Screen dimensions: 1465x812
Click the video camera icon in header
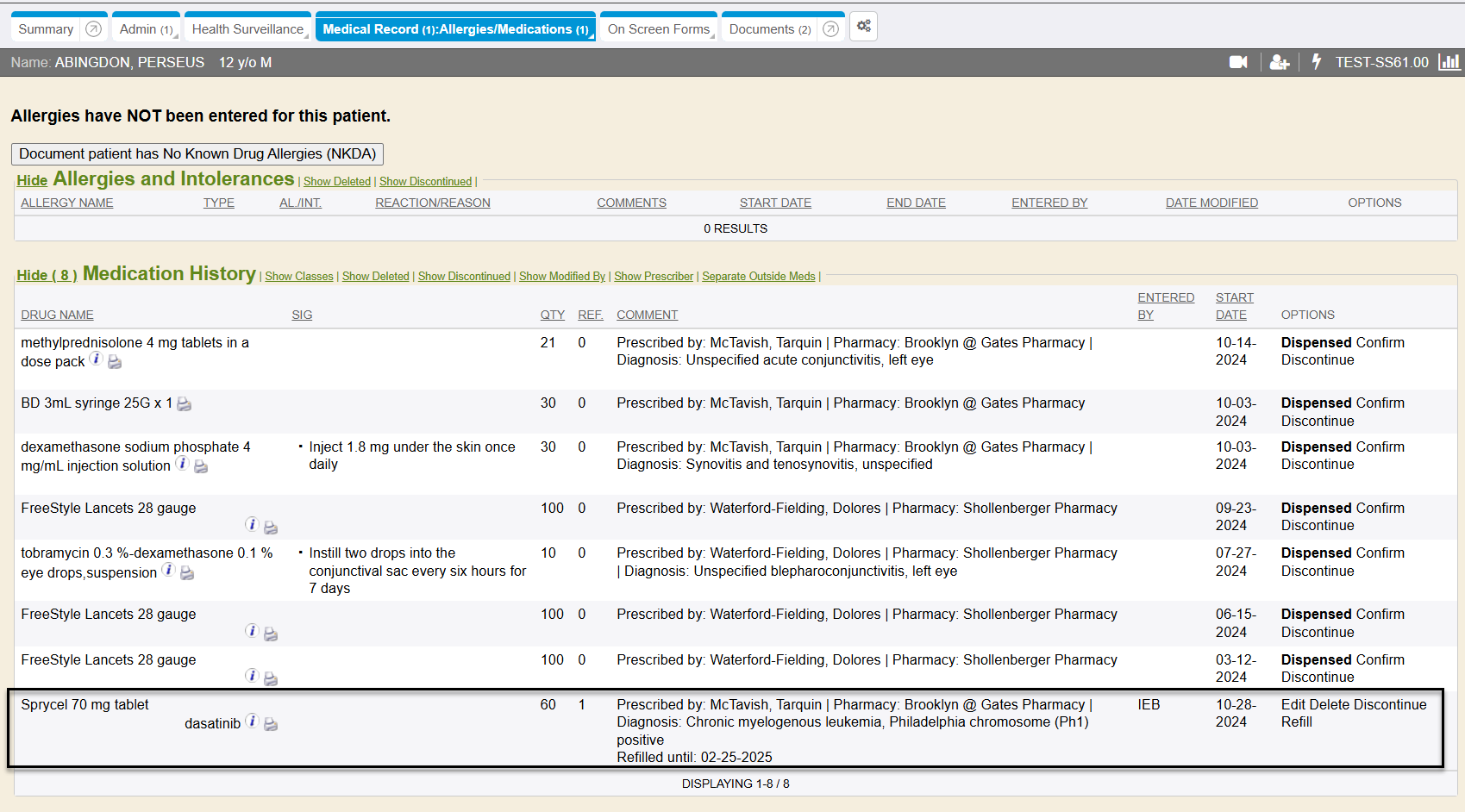(x=1238, y=62)
